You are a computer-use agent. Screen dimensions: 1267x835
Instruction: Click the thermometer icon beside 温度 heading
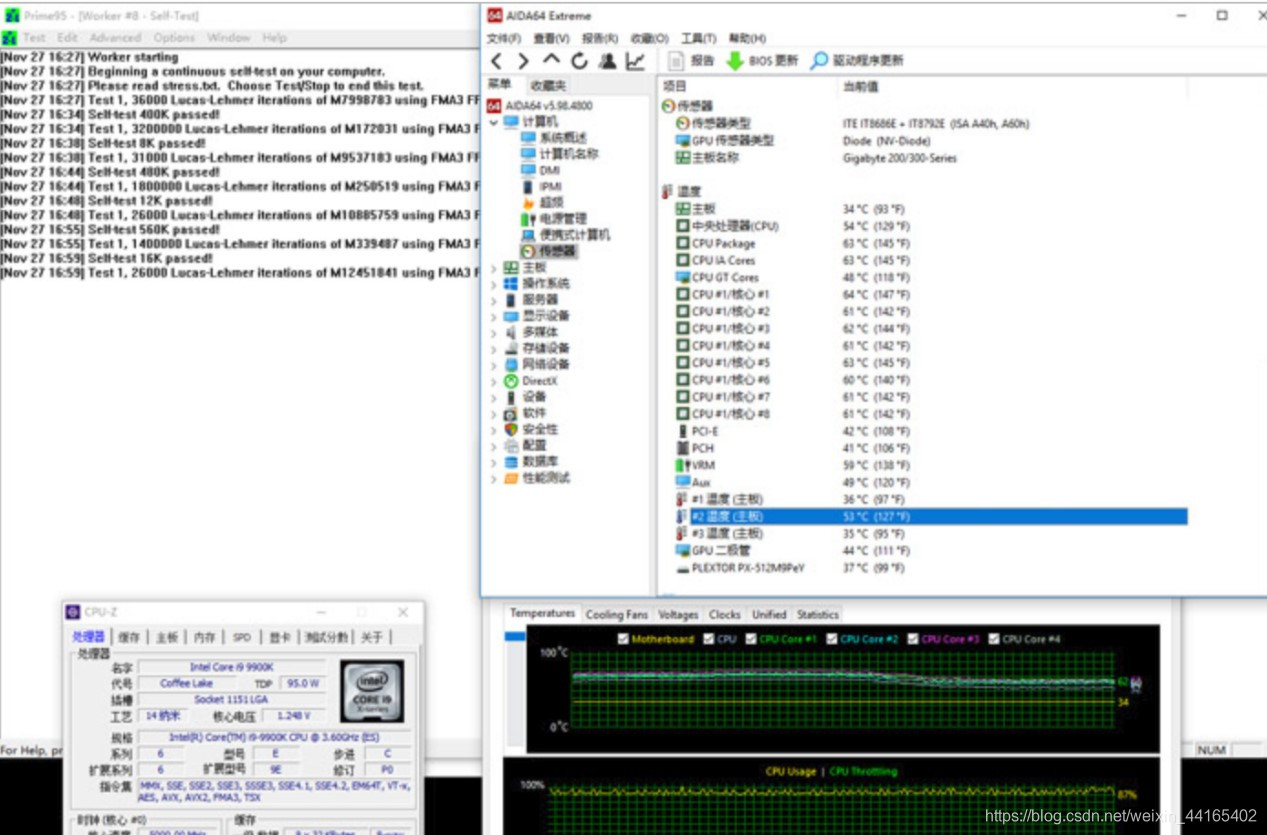pyautogui.click(x=666, y=192)
